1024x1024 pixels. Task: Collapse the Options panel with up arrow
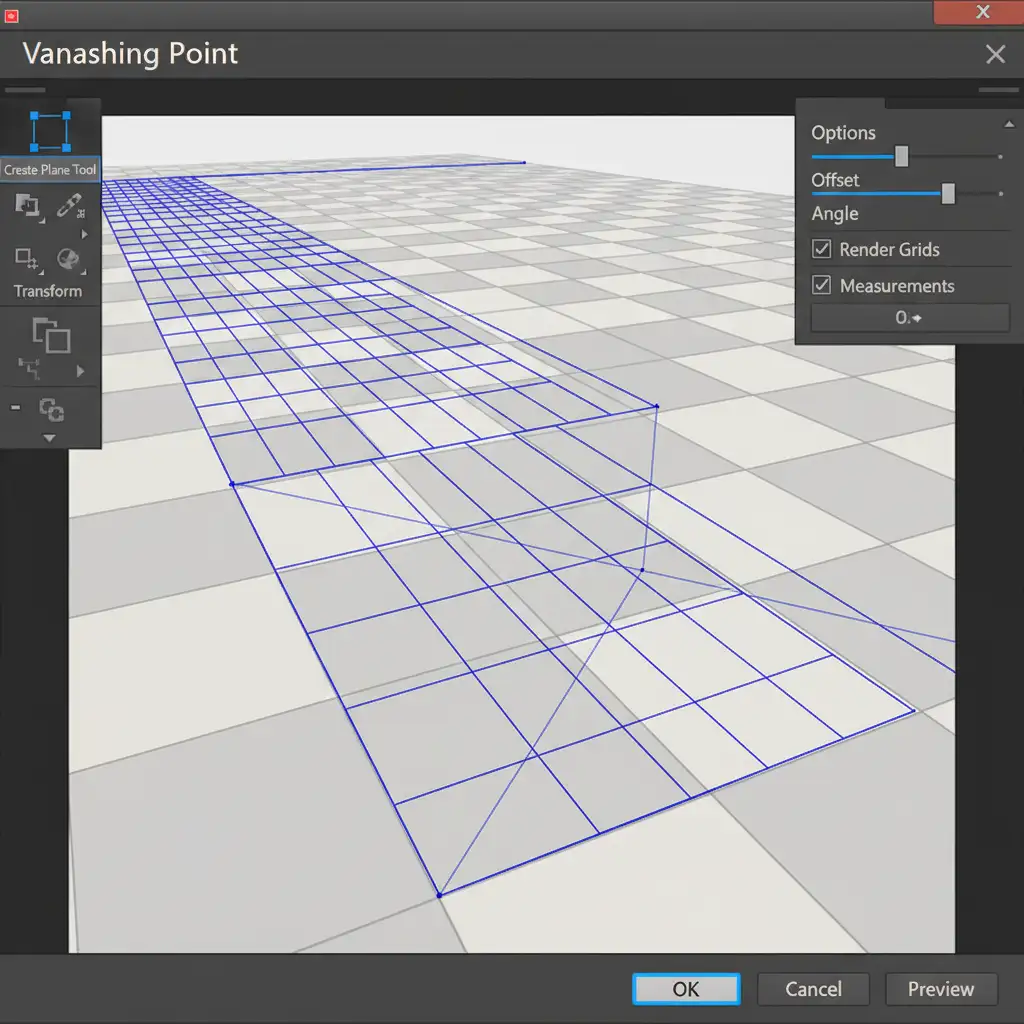pos(1007,124)
